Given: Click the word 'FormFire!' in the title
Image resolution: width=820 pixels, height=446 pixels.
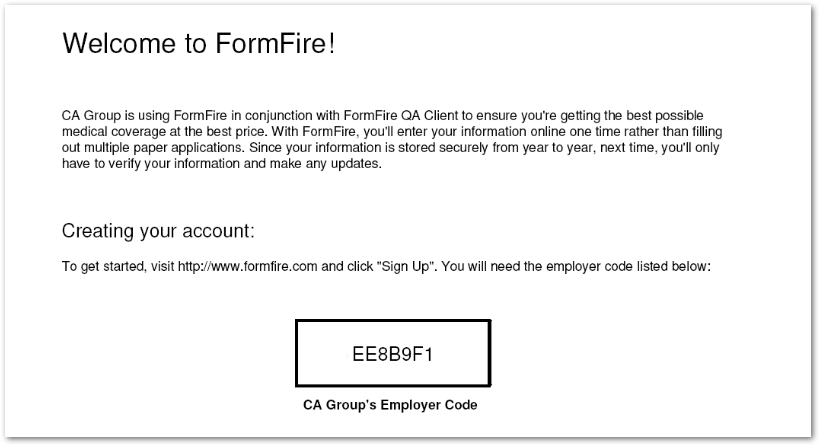Looking at the screenshot, I should (x=275, y=43).
